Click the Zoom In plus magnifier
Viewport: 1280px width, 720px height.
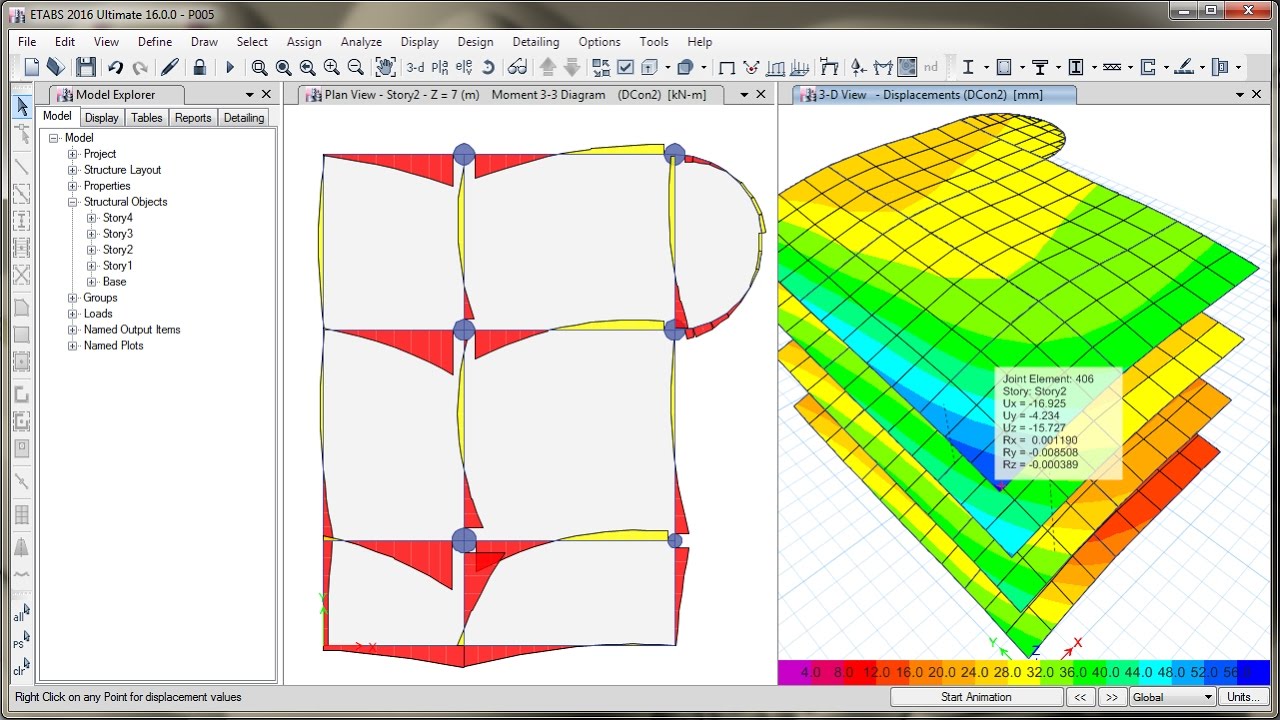(x=331, y=67)
